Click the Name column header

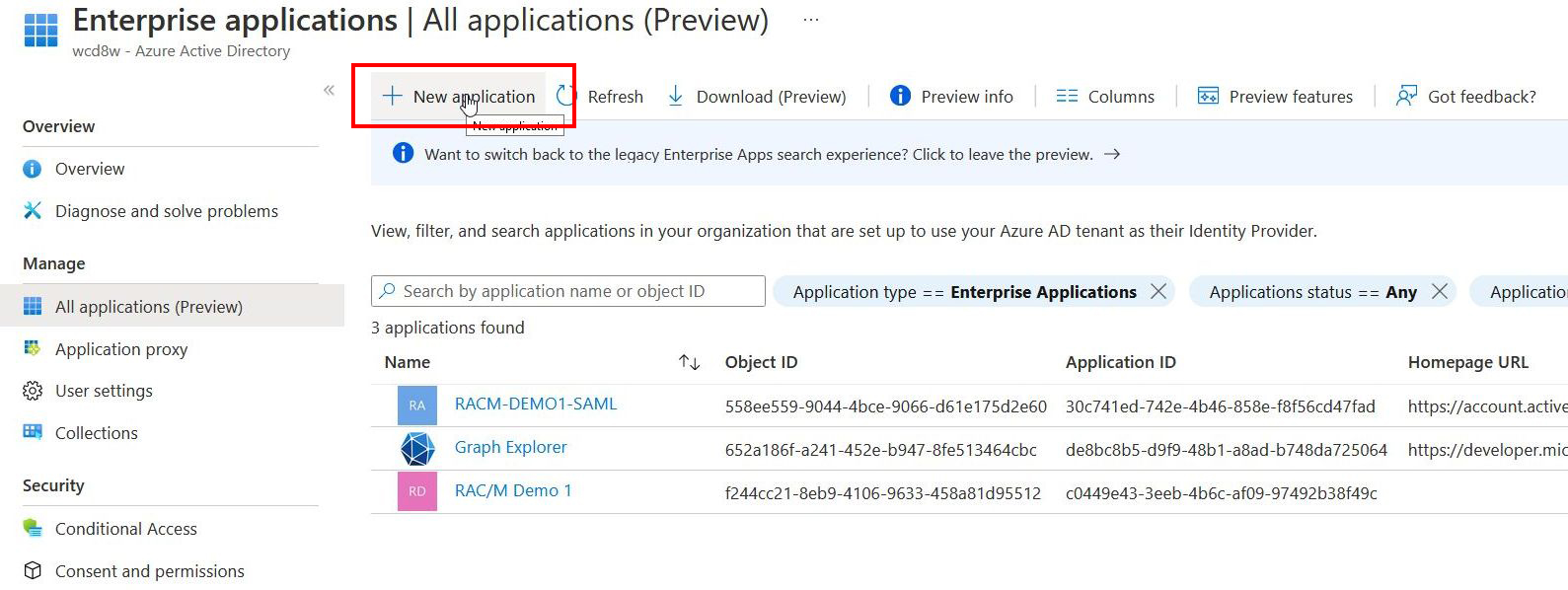pyautogui.click(x=408, y=362)
